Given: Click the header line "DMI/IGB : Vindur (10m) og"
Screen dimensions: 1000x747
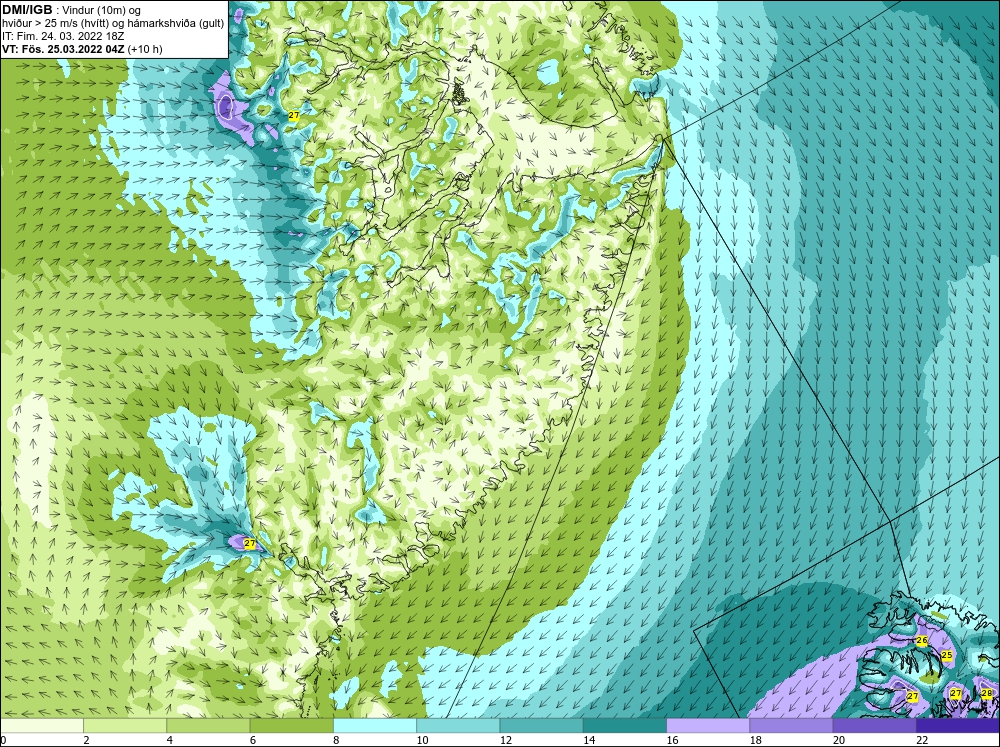Looking at the screenshot, I should point(72,10).
